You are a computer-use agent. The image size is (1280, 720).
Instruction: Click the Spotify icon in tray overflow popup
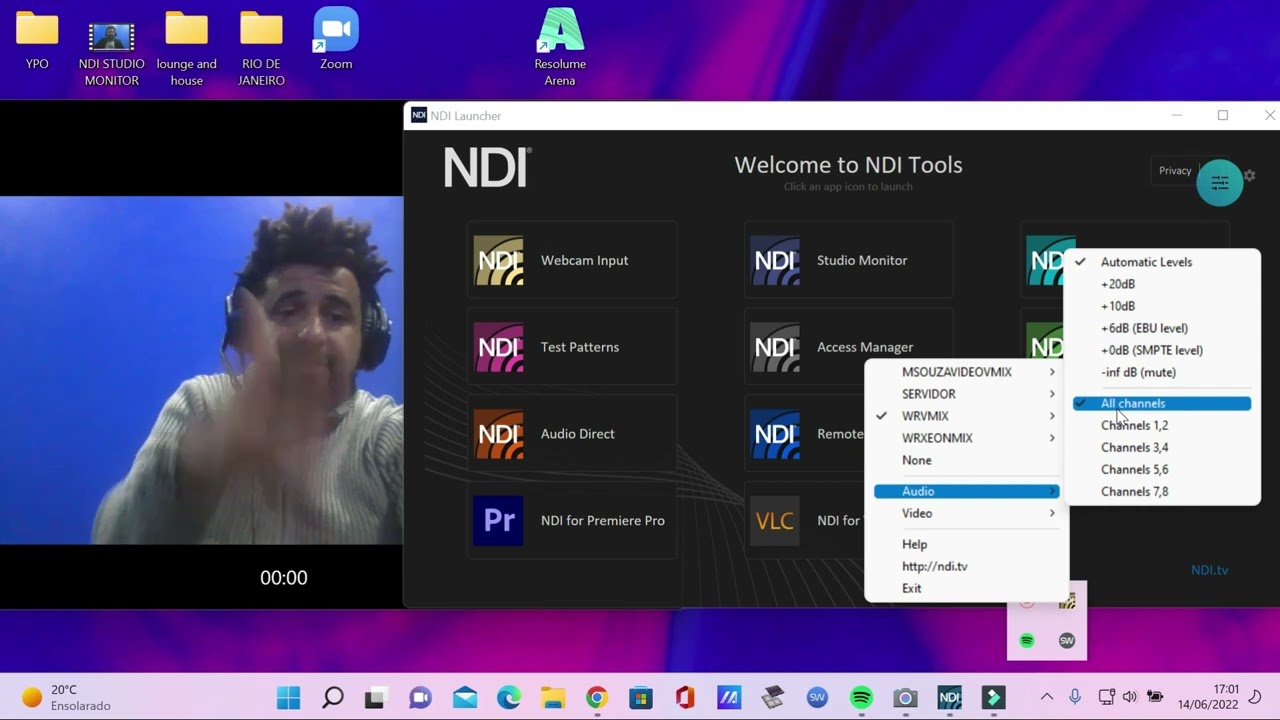point(1027,641)
